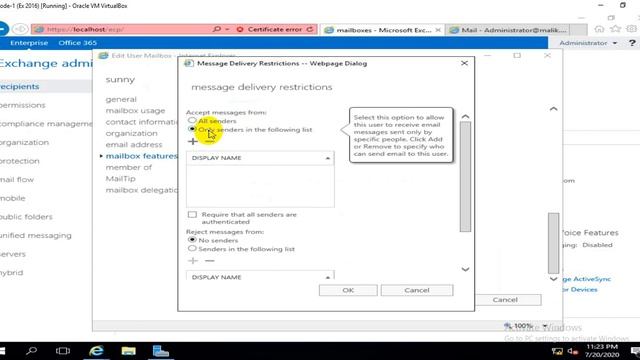Click the remove minus icon under Reject messages
640x360 pixels.
[x=209, y=261]
